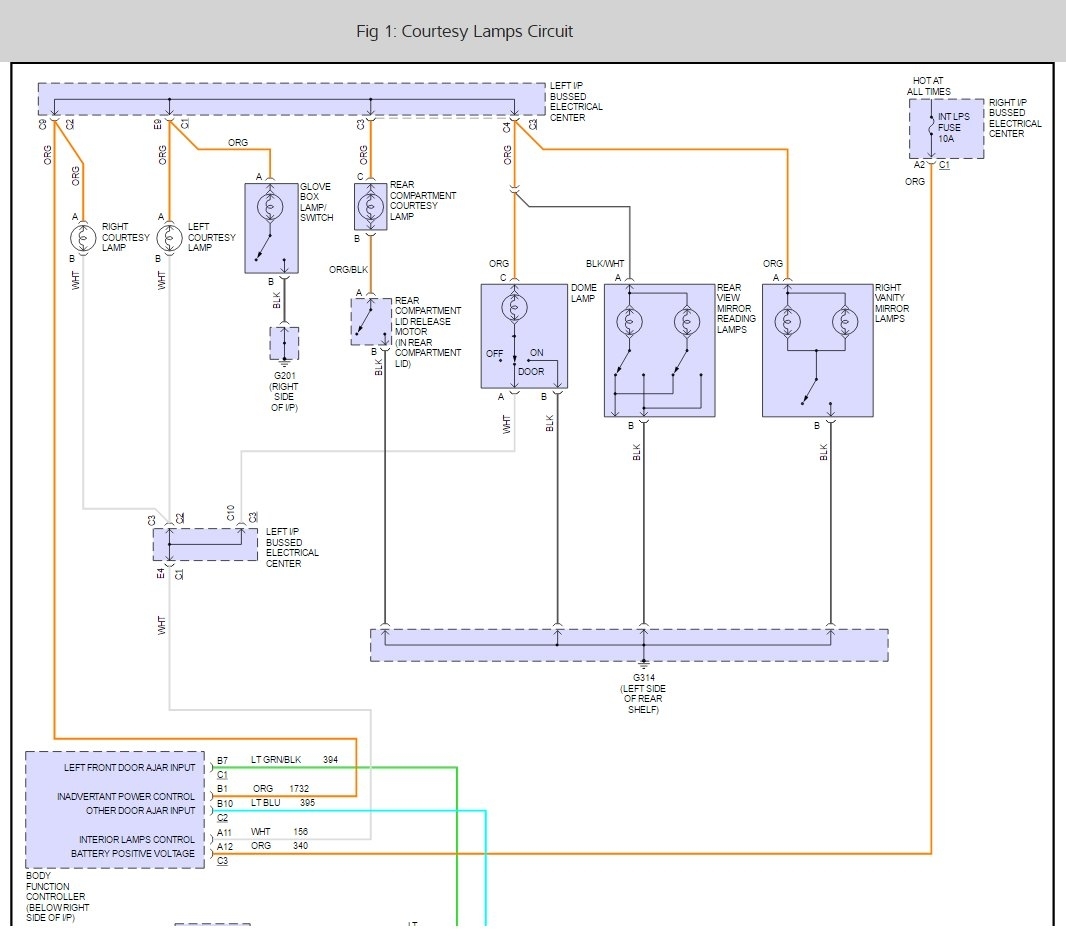
Task: Select the Dome Lamp component box
Action: (523, 336)
